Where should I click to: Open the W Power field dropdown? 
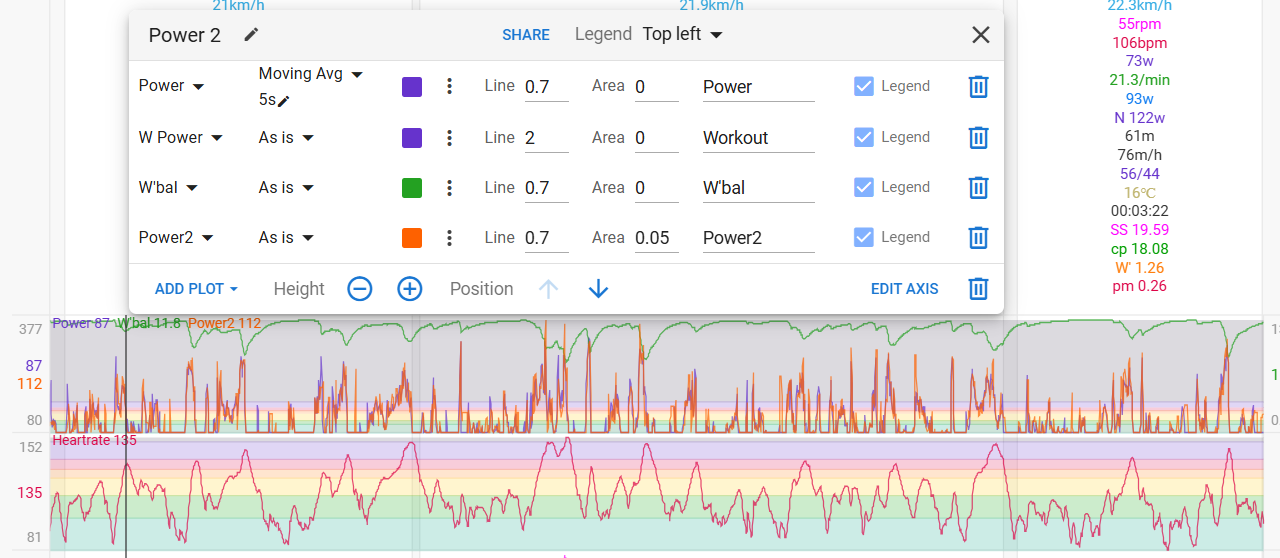click(x=181, y=137)
